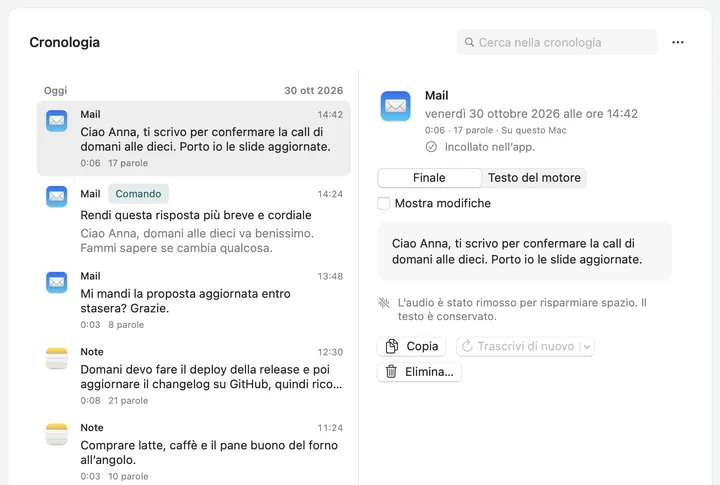The height and width of the screenshot is (485, 720).
Task: Click Note icon of the 12:30 entry
Action: [x=56, y=358]
